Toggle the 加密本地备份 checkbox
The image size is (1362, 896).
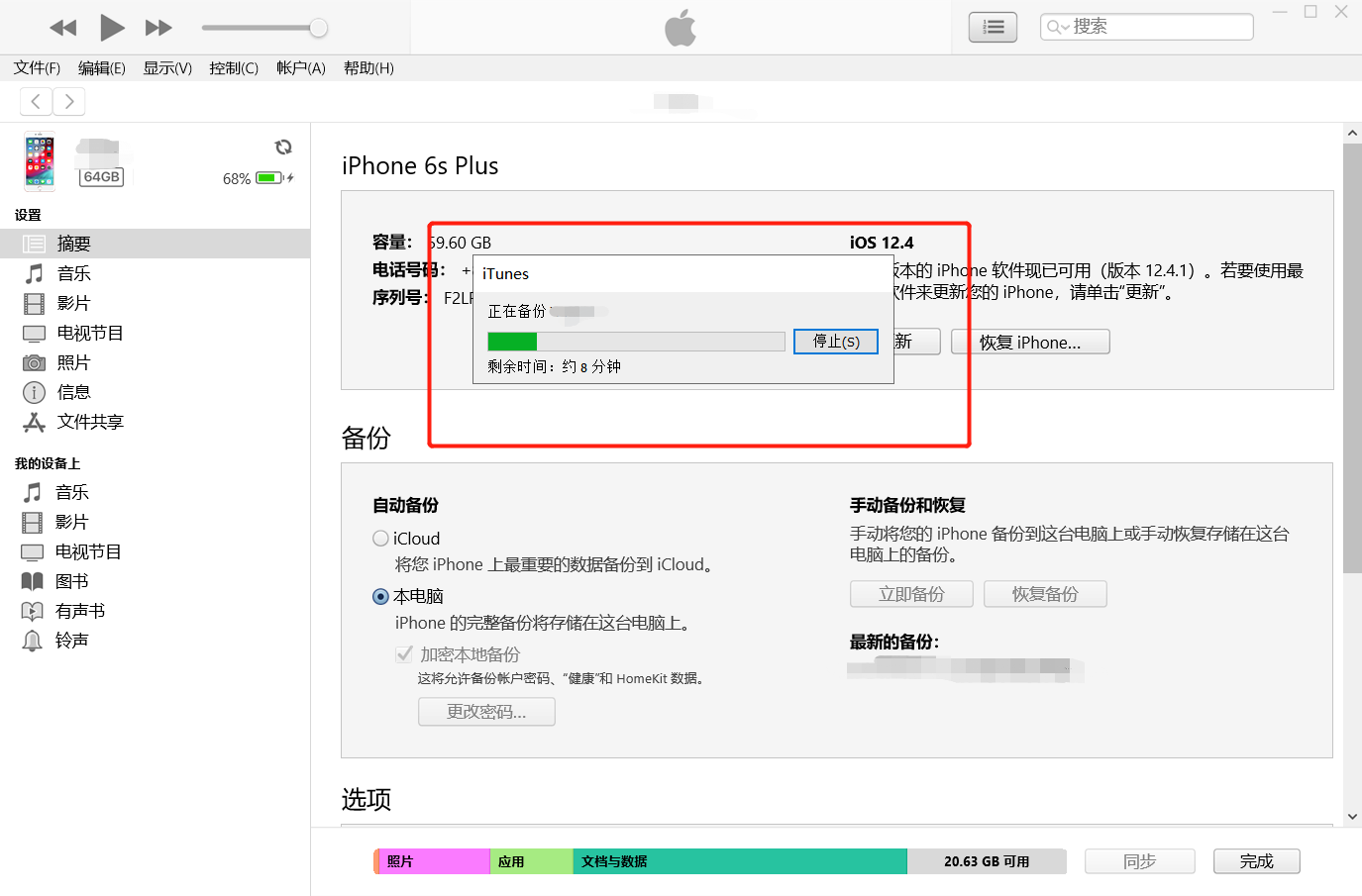(404, 653)
